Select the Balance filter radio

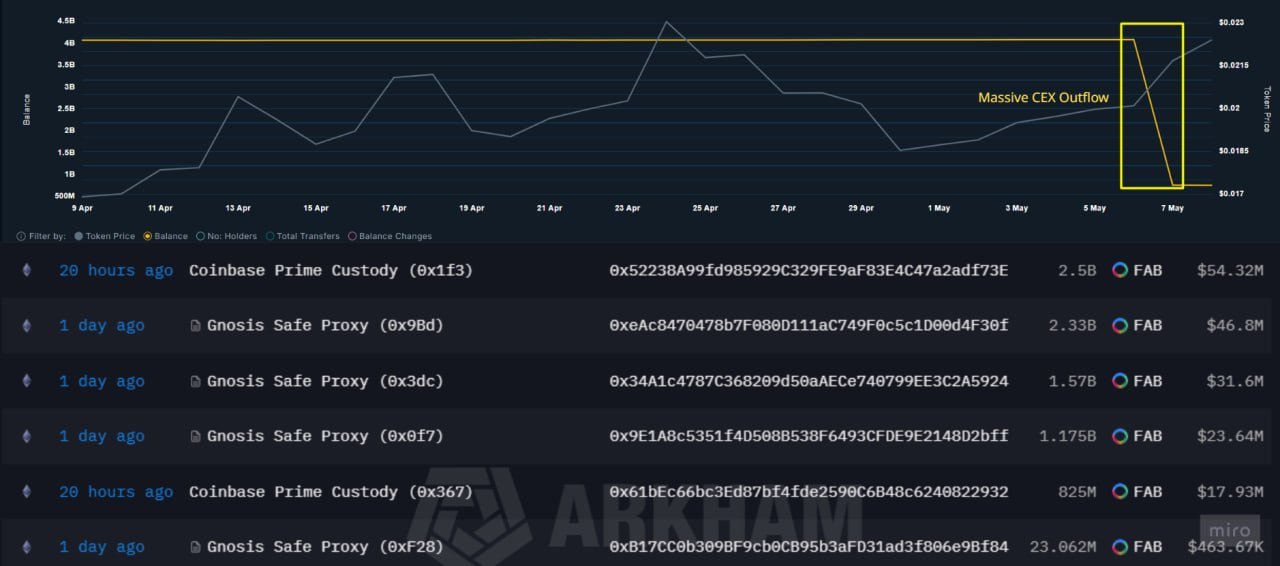148,237
